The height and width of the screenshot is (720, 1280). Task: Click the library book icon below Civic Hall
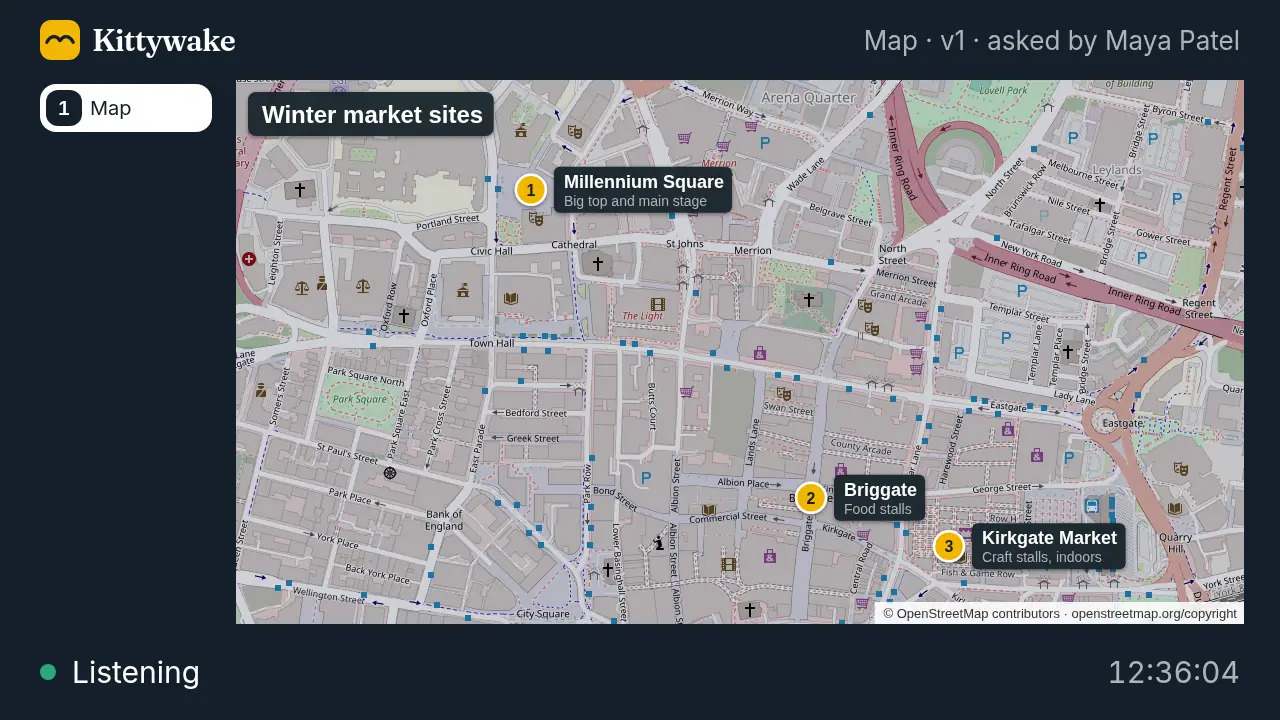coord(511,298)
